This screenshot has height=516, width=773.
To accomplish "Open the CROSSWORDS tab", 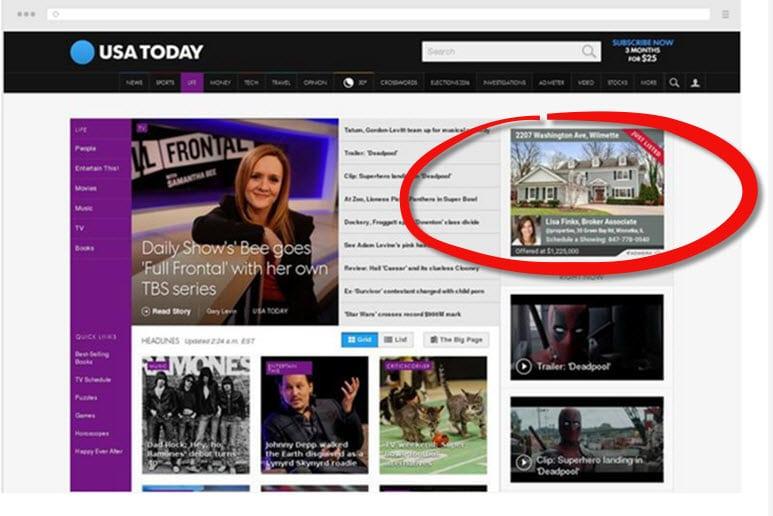I will pos(399,83).
